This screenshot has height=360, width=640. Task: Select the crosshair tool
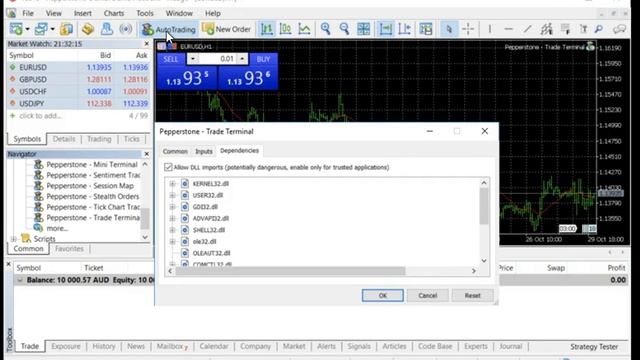pyautogui.click(x=468, y=29)
